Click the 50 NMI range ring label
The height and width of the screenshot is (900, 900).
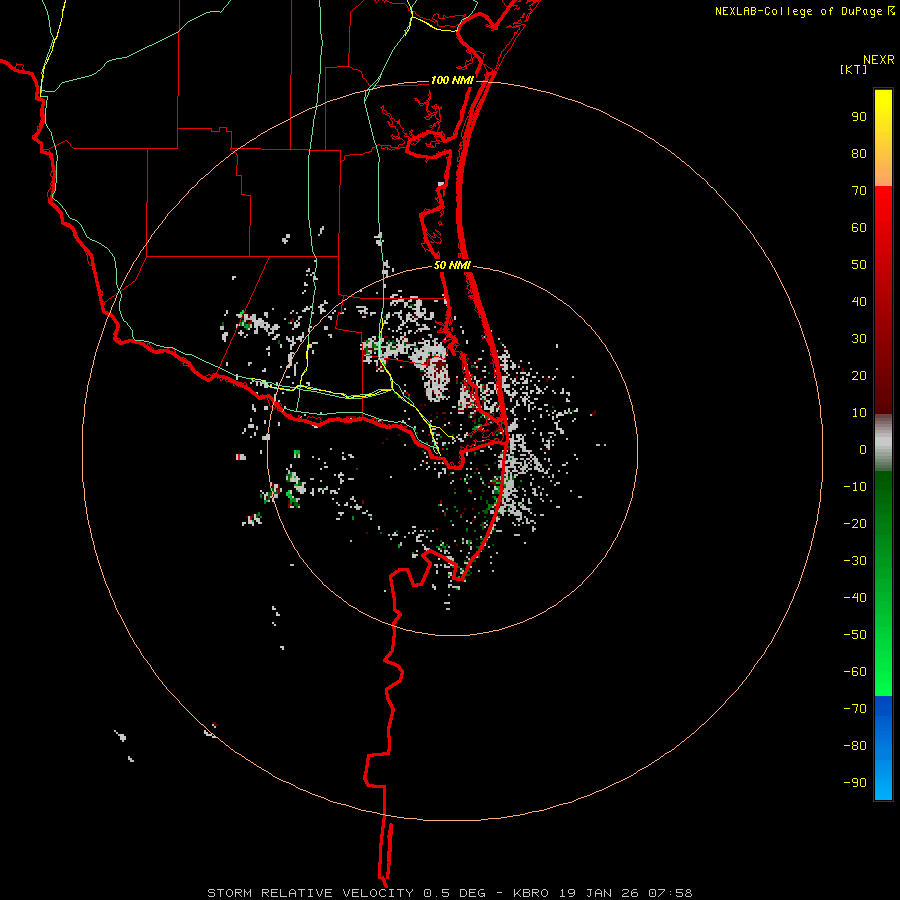pos(452,265)
